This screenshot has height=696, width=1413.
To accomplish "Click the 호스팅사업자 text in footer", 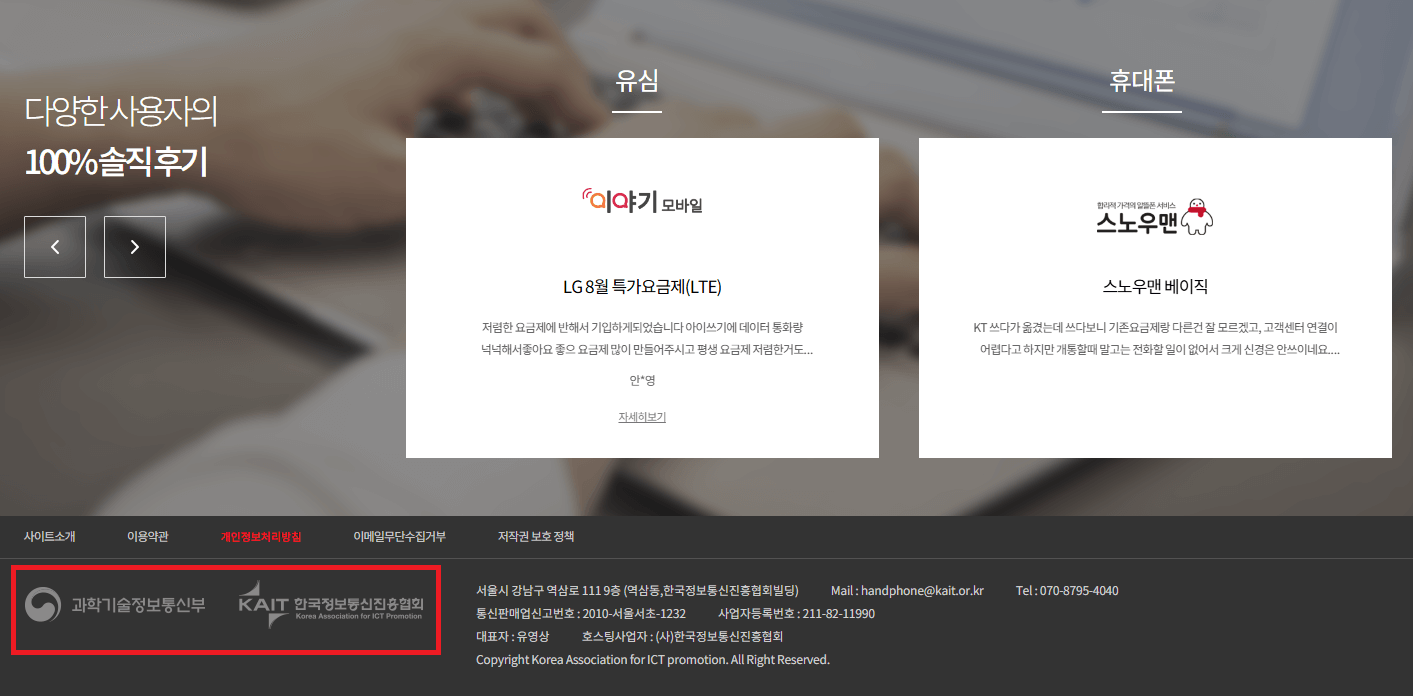I will (682, 637).
